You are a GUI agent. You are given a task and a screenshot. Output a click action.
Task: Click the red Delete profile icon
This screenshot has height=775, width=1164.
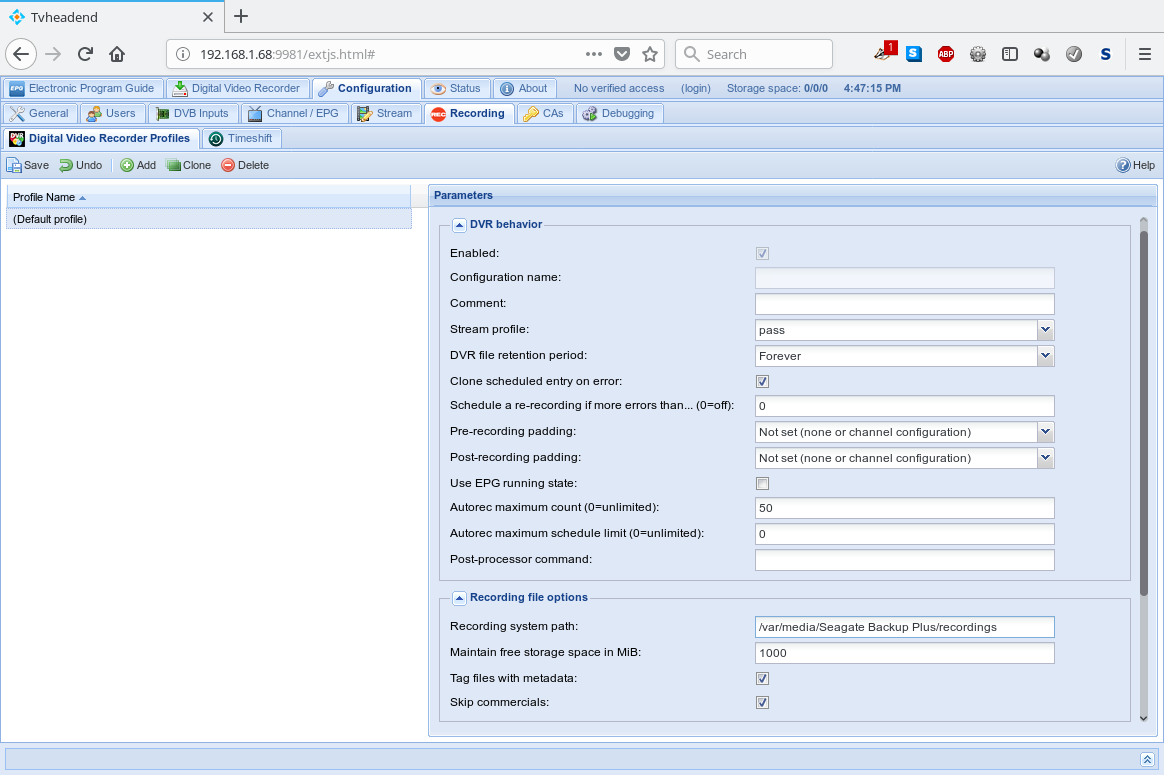pyautogui.click(x=228, y=165)
